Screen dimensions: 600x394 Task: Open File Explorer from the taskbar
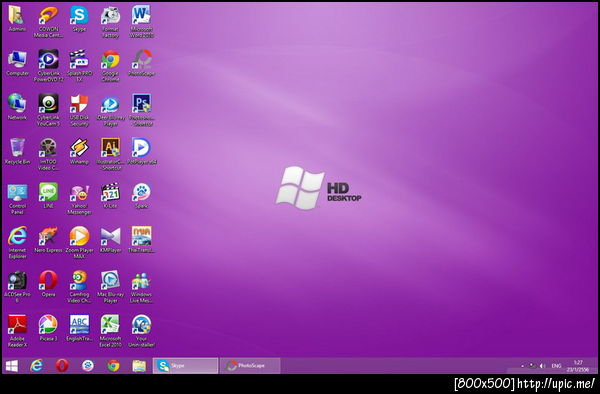139,366
